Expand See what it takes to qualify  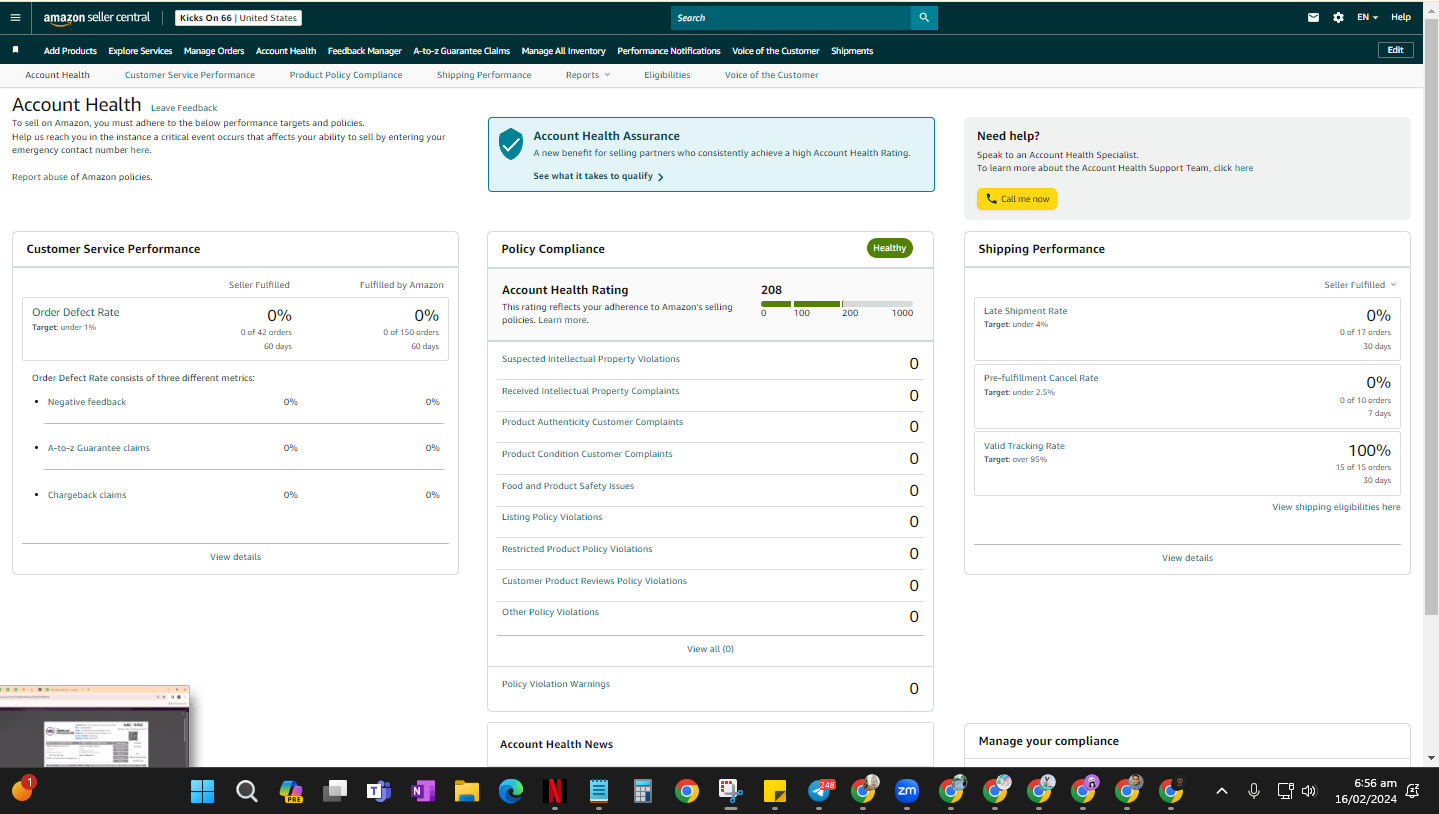598,176
